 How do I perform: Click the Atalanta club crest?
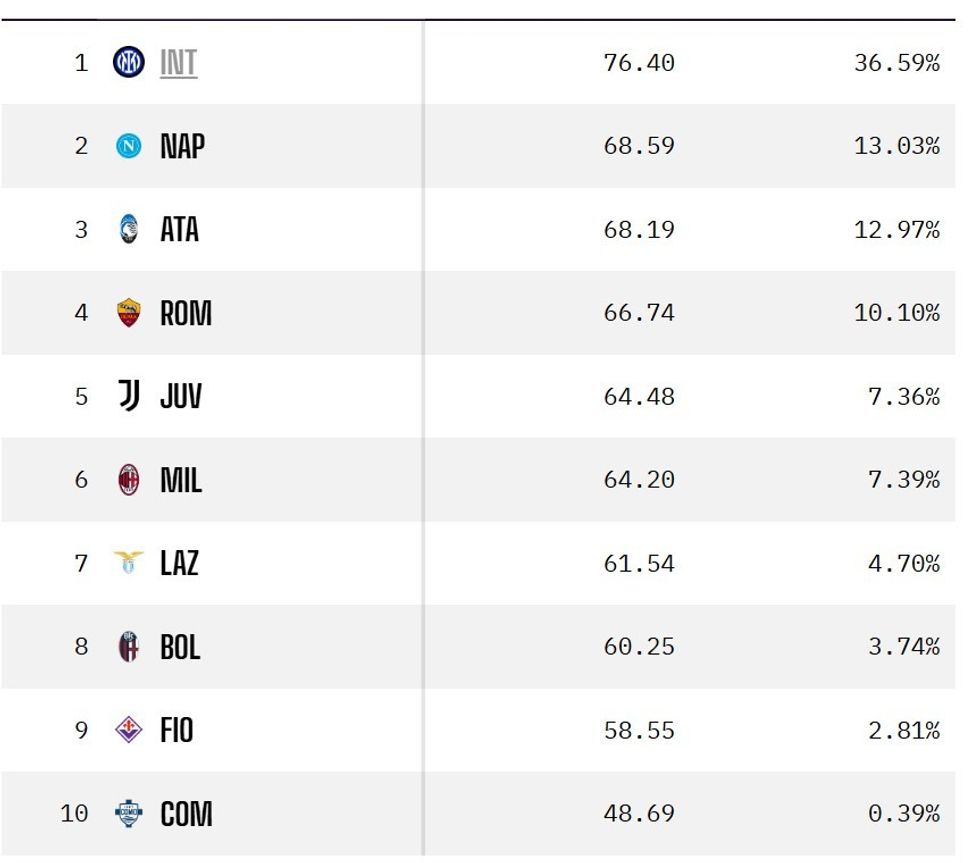click(x=128, y=229)
